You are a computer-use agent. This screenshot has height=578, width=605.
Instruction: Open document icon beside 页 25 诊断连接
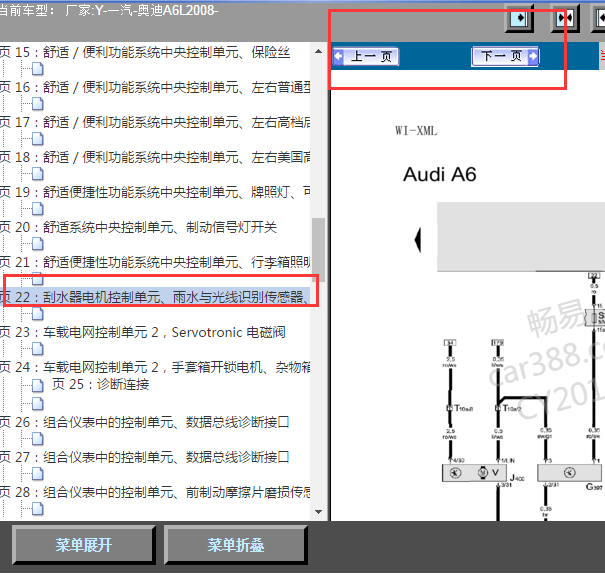point(37,385)
